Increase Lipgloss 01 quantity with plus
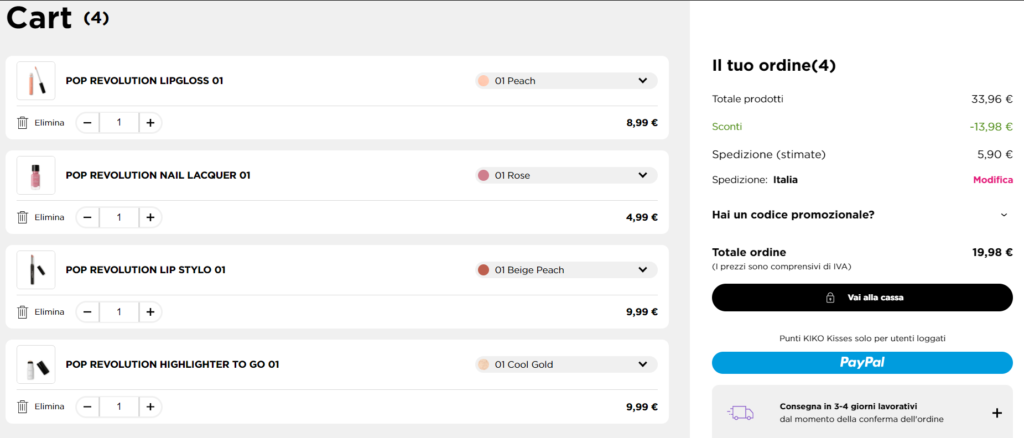 pos(150,123)
